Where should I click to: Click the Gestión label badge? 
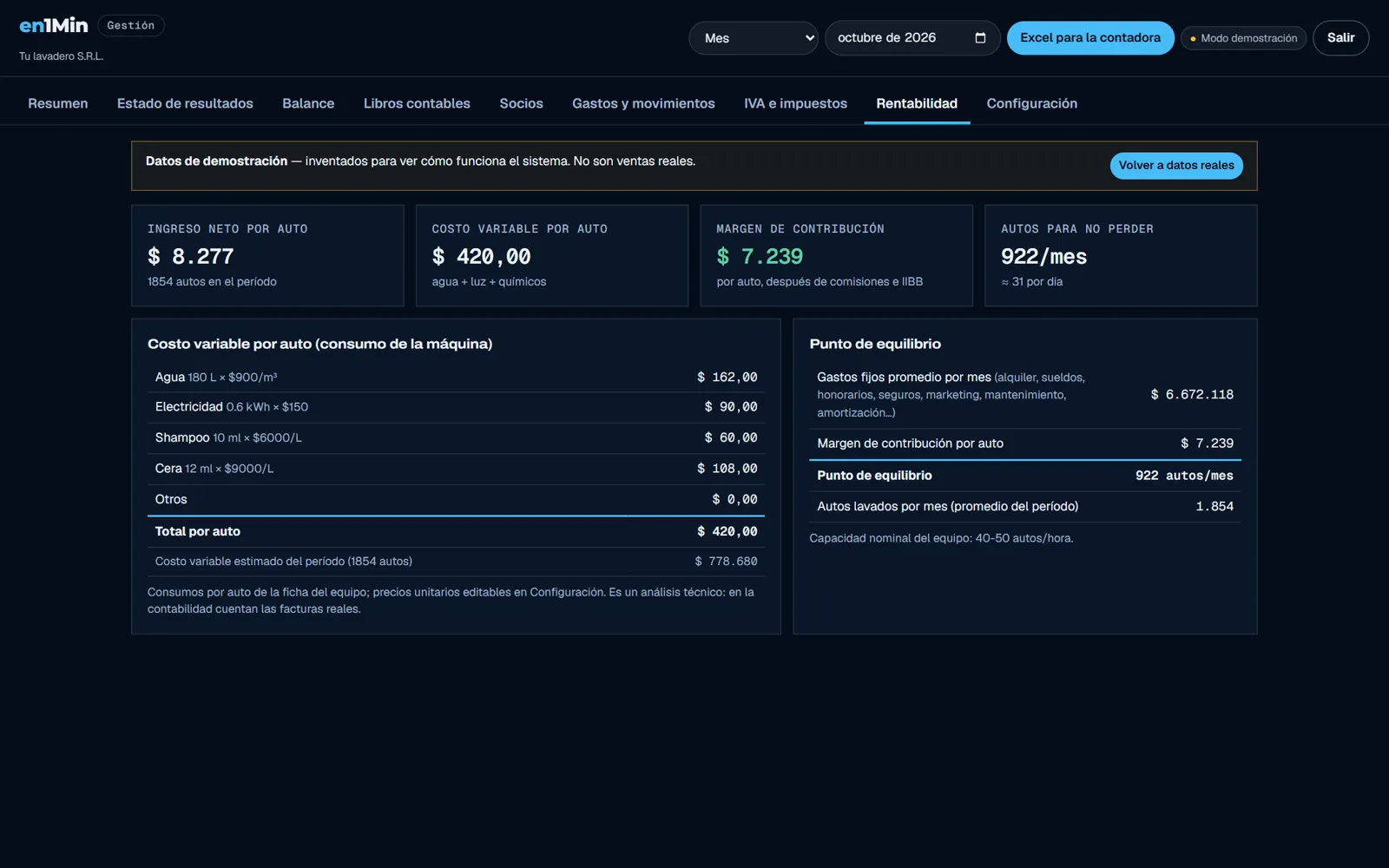point(131,26)
